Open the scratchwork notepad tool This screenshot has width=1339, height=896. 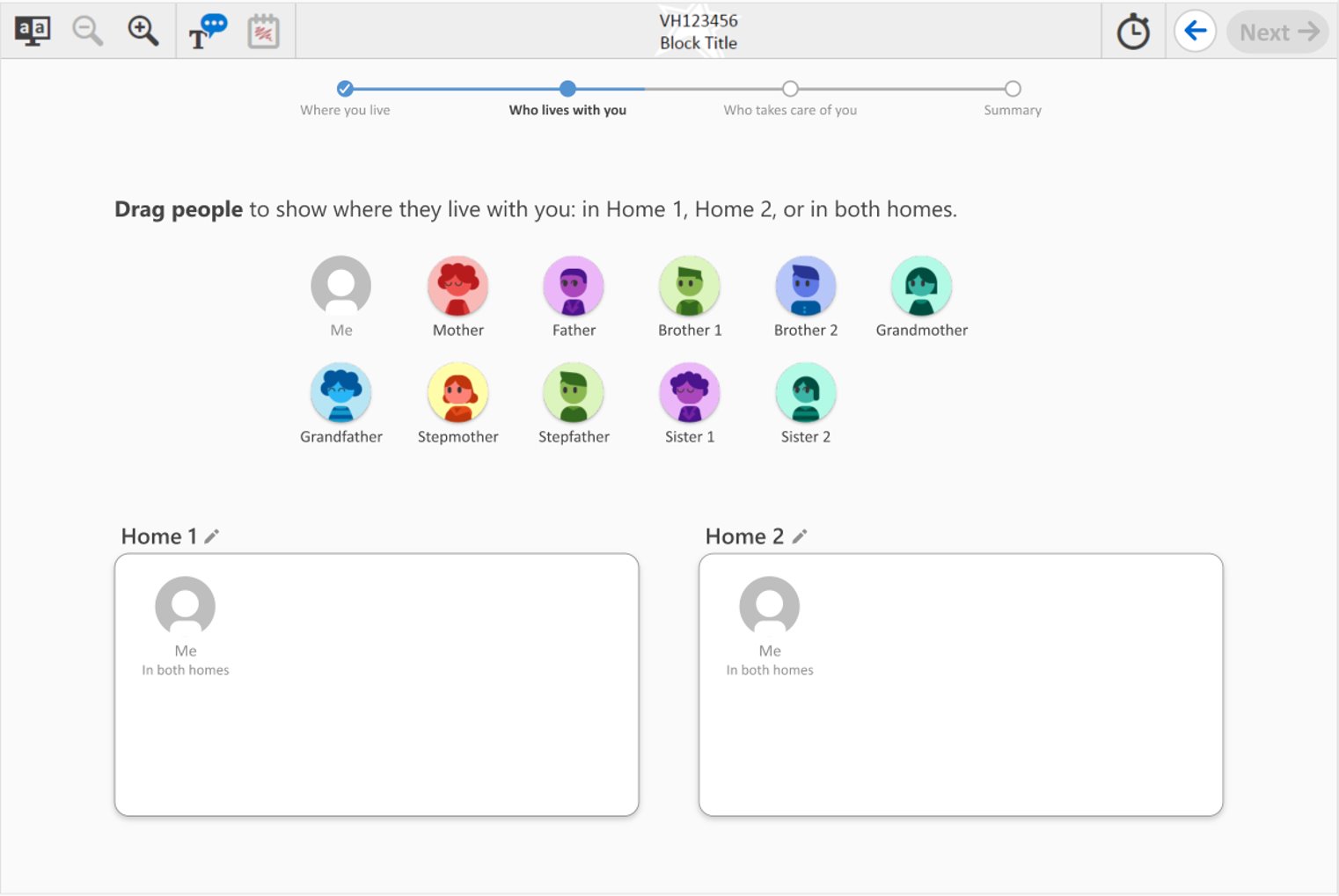pos(263,32)
